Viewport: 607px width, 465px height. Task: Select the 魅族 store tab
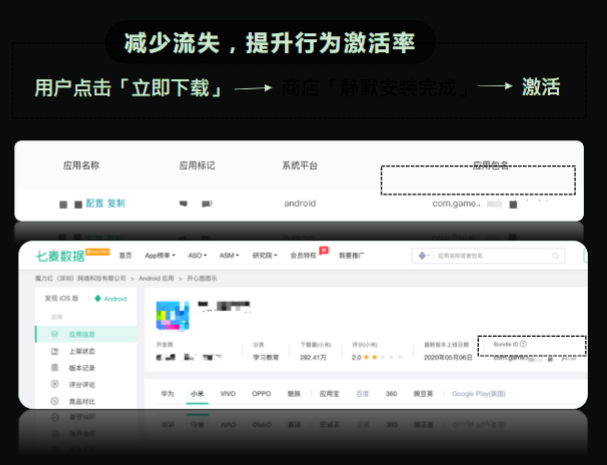click(x=294, y=394)
